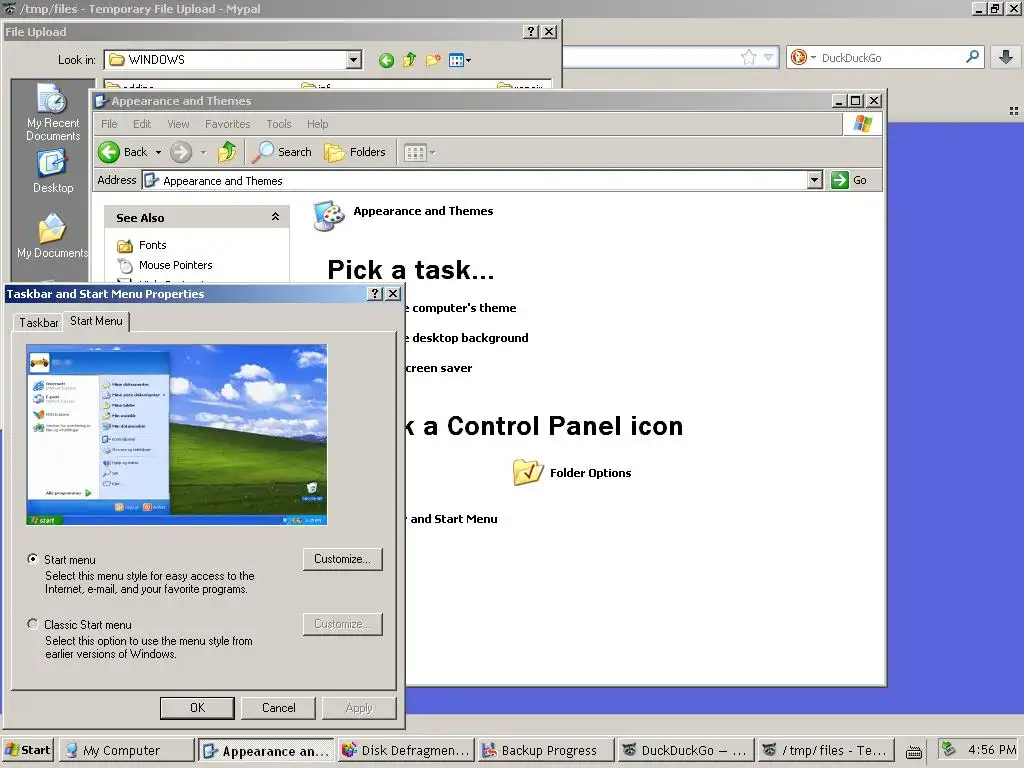The height and width of the screenshot is (768, 1024).
Task: Click File Upload green back arrow
Action: [x=386, y=61]
